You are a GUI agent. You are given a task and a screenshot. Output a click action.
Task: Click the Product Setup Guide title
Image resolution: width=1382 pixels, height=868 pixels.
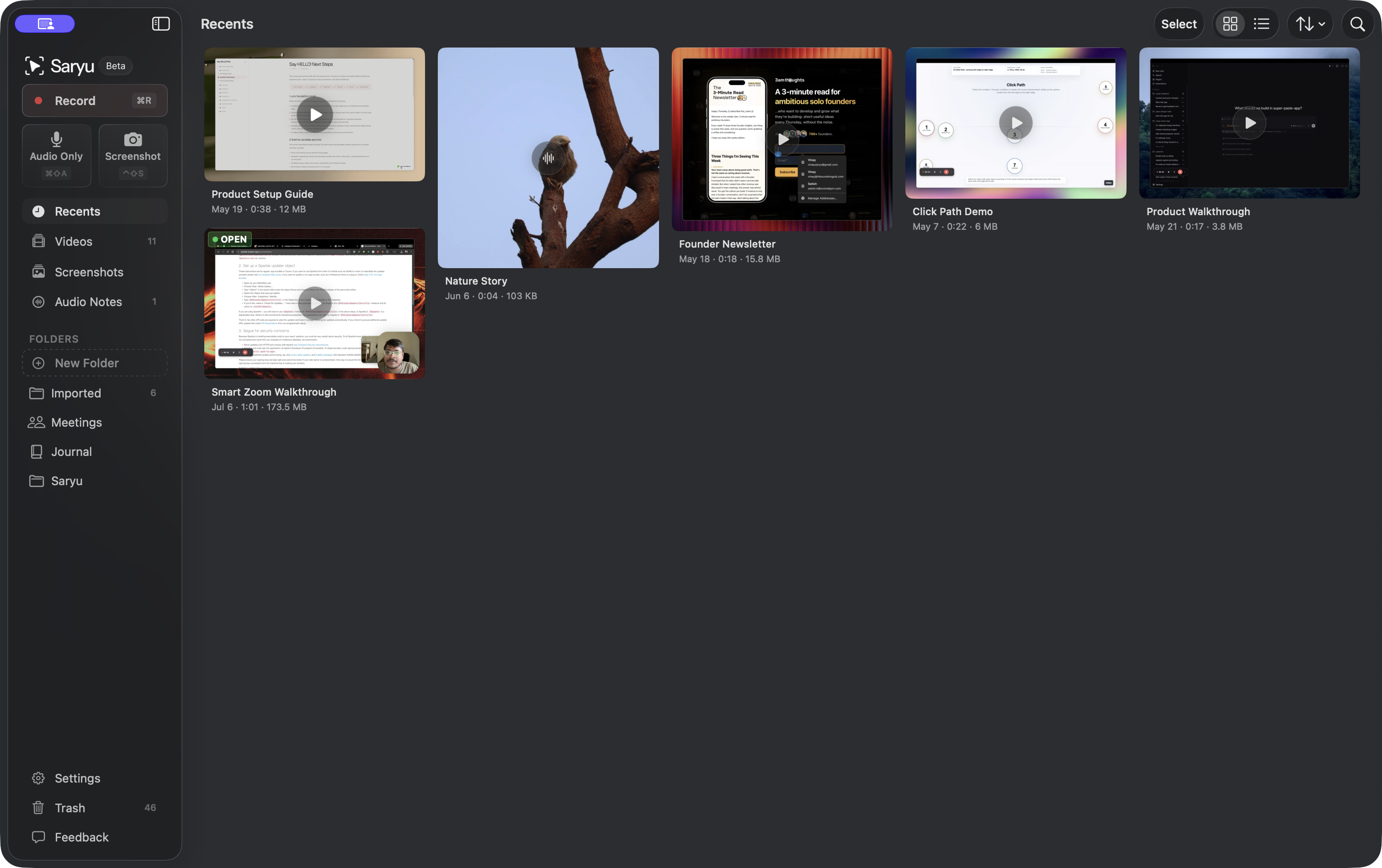tap(262, 194)
